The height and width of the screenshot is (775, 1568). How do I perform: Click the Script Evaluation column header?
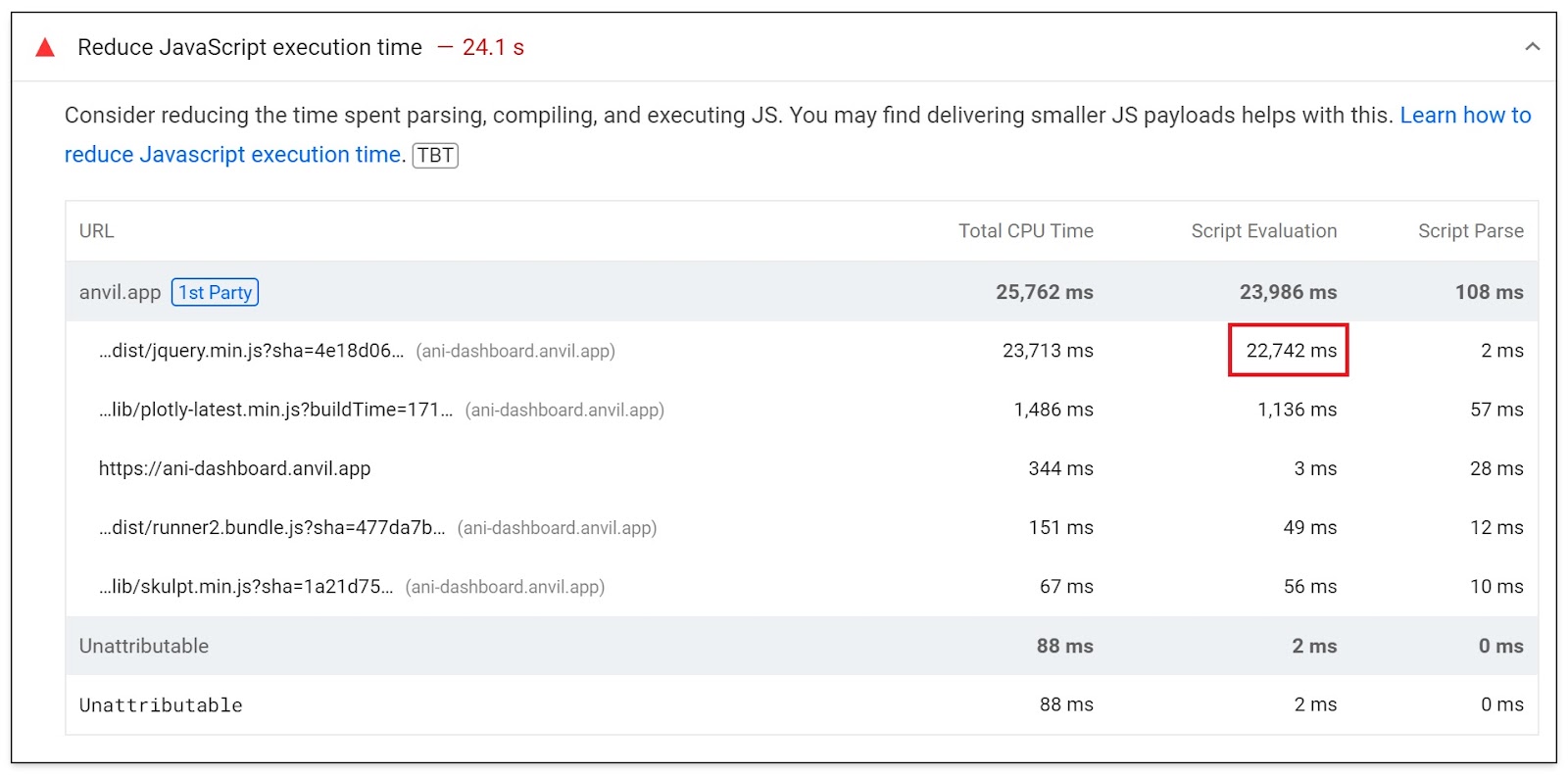click(1264, 231)
